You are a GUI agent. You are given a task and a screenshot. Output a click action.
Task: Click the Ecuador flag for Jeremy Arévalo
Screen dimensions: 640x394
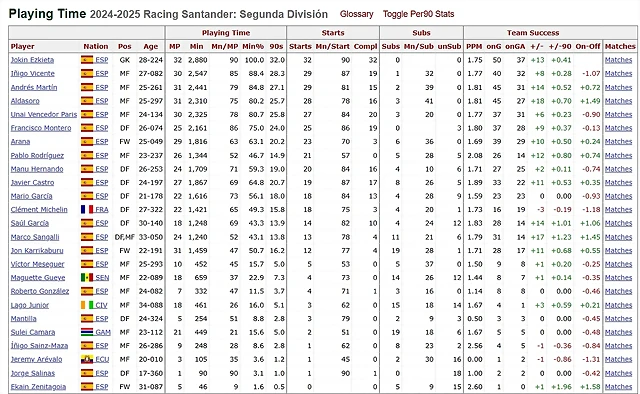click(x=87, y=359)
